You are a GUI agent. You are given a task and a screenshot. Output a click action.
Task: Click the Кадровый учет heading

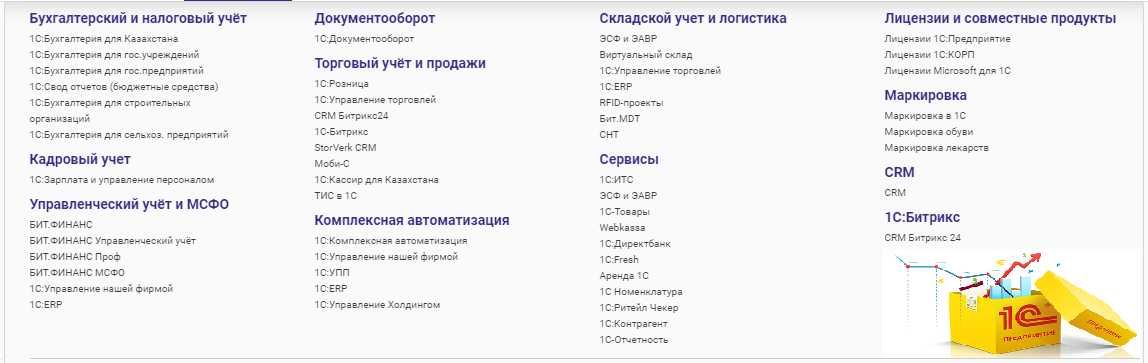80,159
